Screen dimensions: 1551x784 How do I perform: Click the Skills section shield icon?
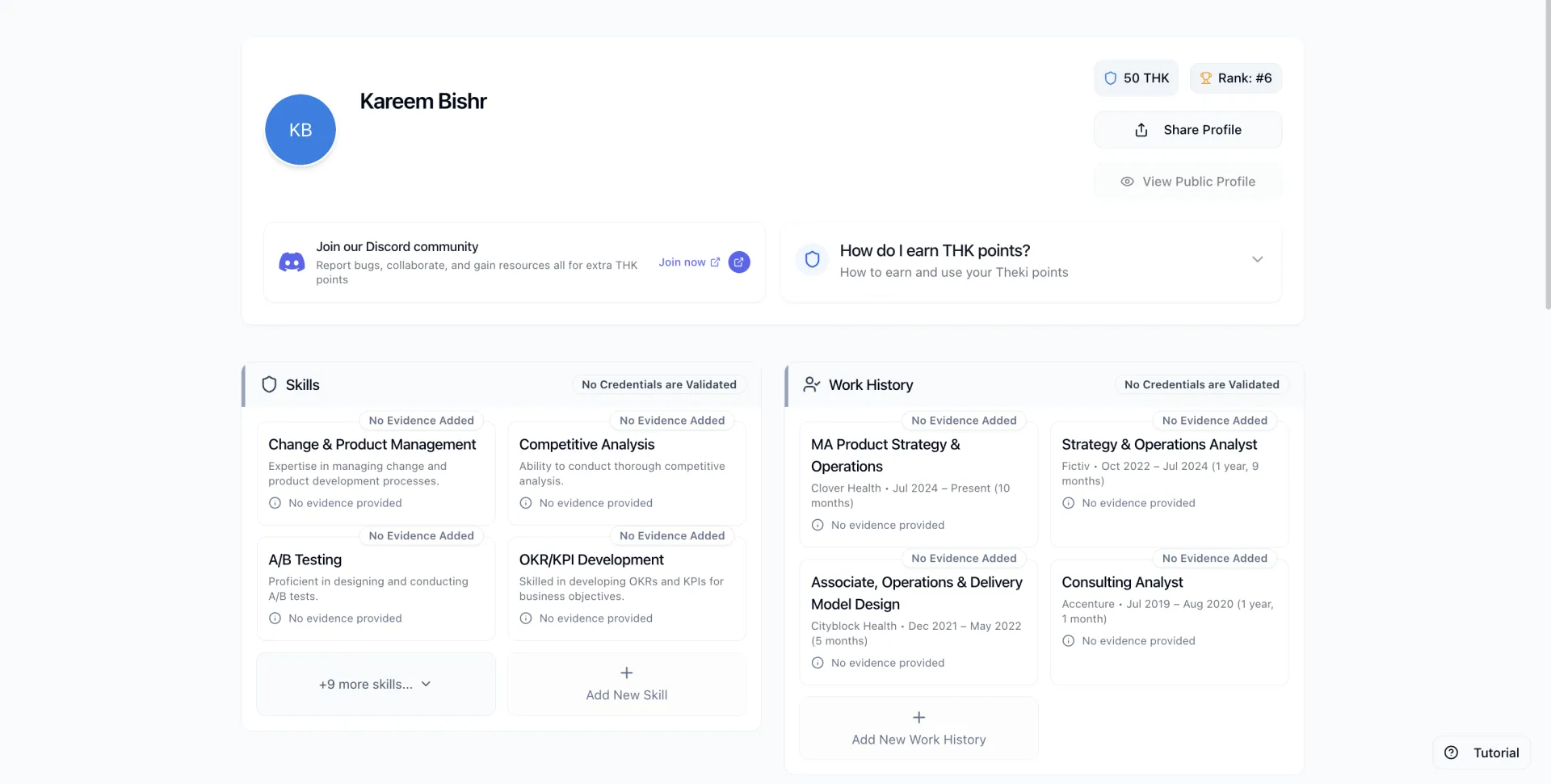269,385
